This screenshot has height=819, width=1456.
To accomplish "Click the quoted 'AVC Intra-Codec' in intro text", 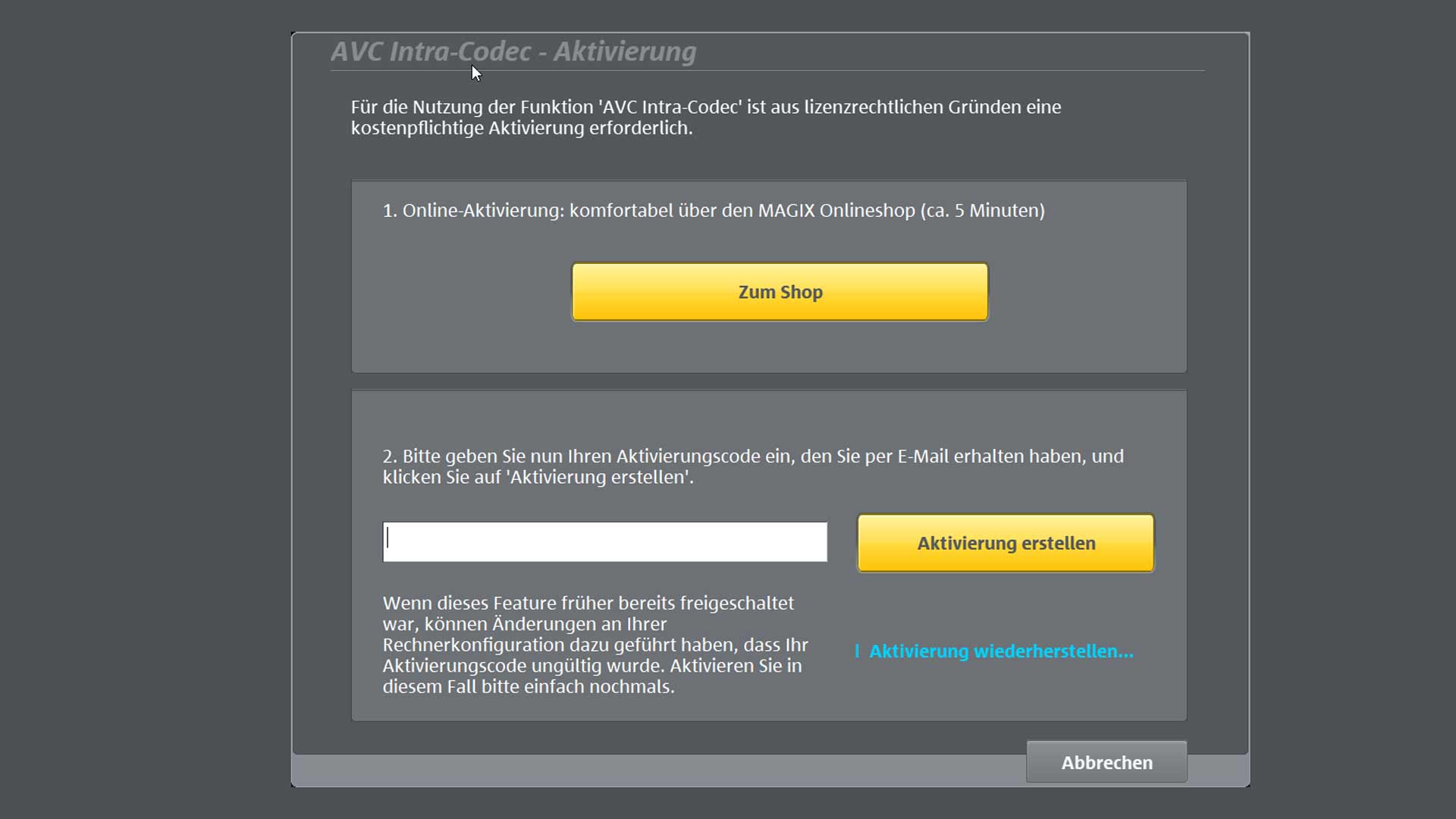I will (x=670, y=107).
